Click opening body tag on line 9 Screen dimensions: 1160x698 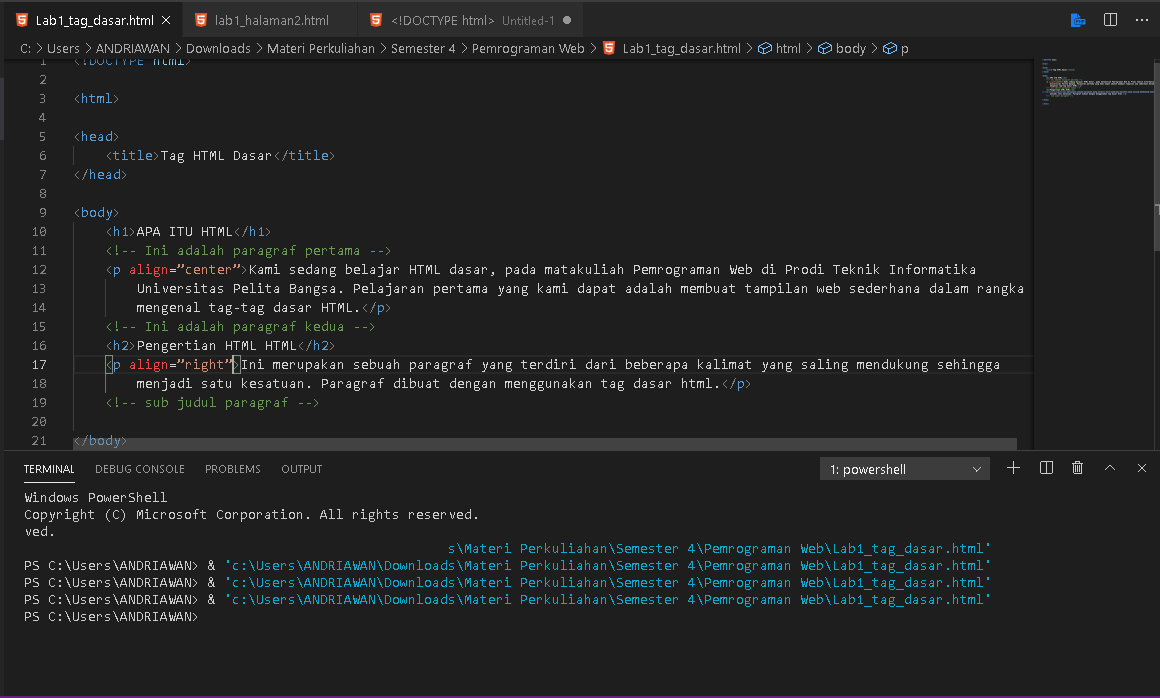(x=96, y=212)
